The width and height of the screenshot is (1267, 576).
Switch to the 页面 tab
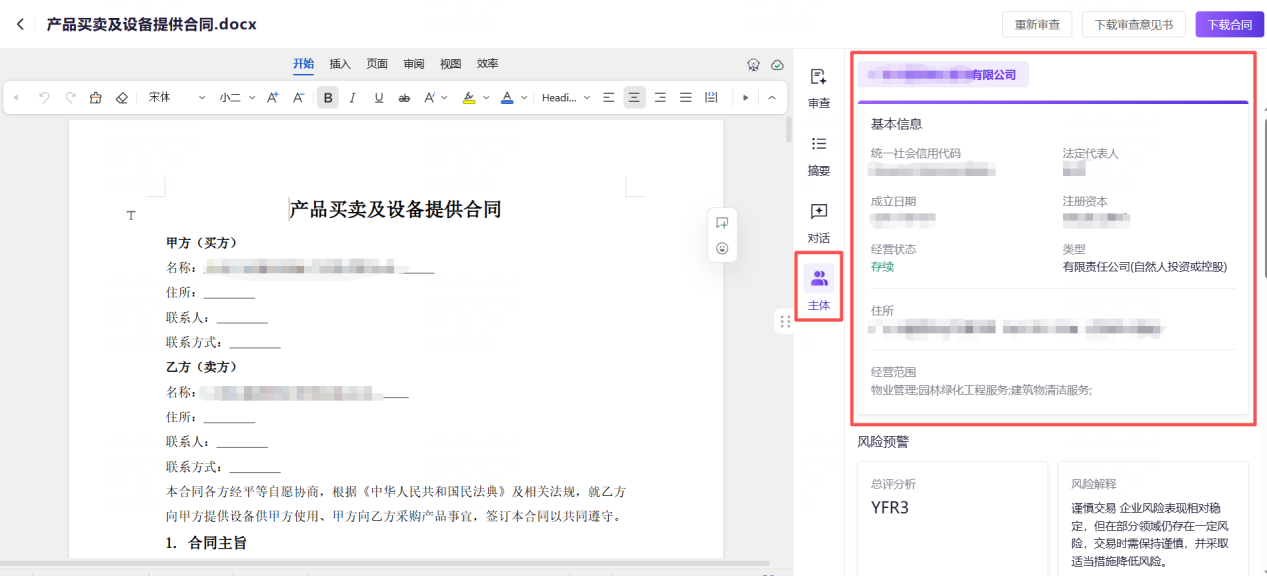click(x=377, y=64)
